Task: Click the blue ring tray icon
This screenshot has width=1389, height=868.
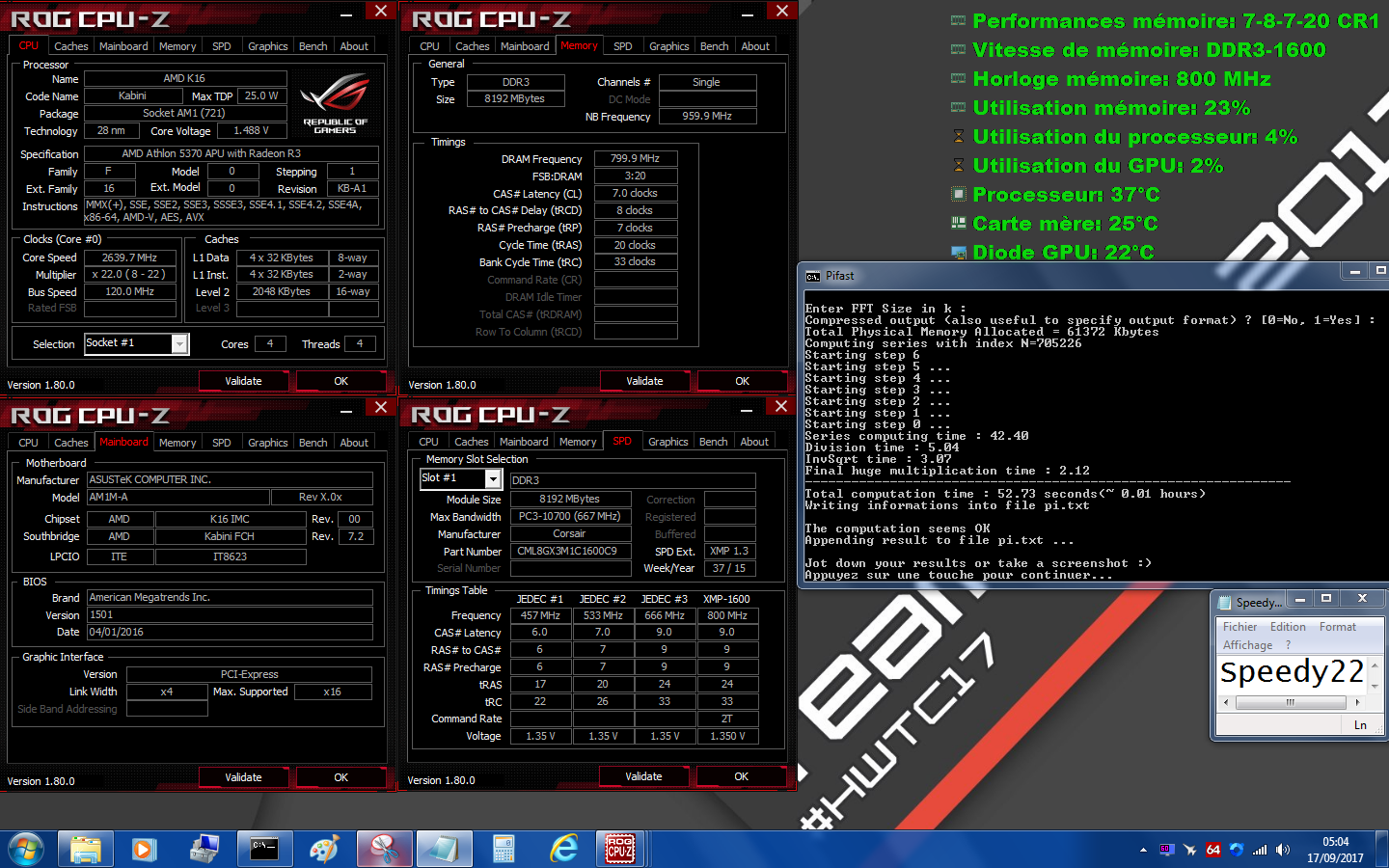Action: (x=1237, y=850)
